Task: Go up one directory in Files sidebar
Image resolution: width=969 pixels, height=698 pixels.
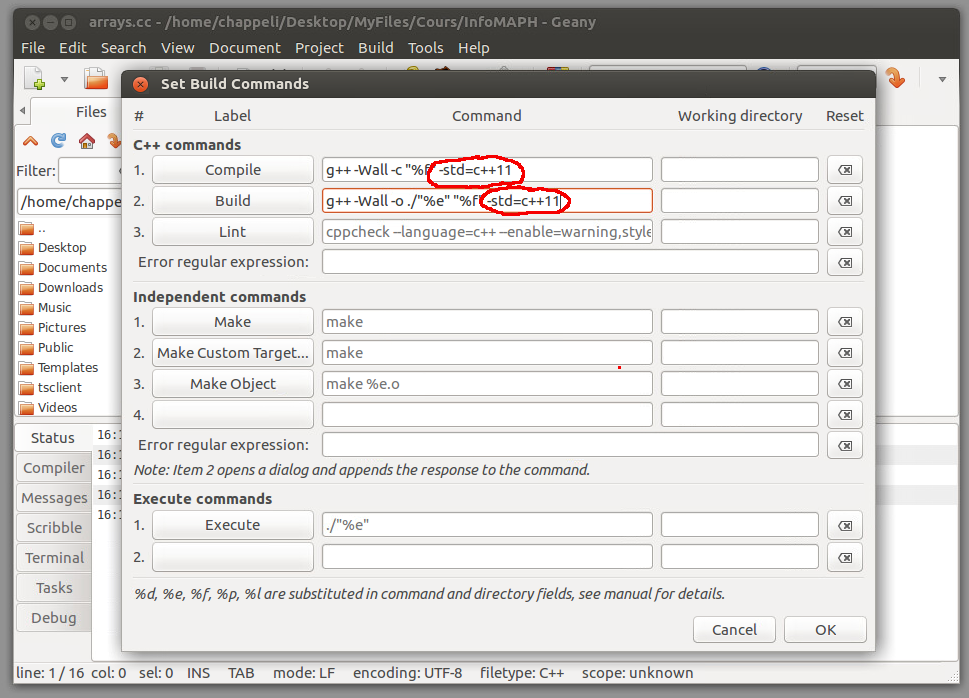Action: pyautogui.click(x=30, y=141)
